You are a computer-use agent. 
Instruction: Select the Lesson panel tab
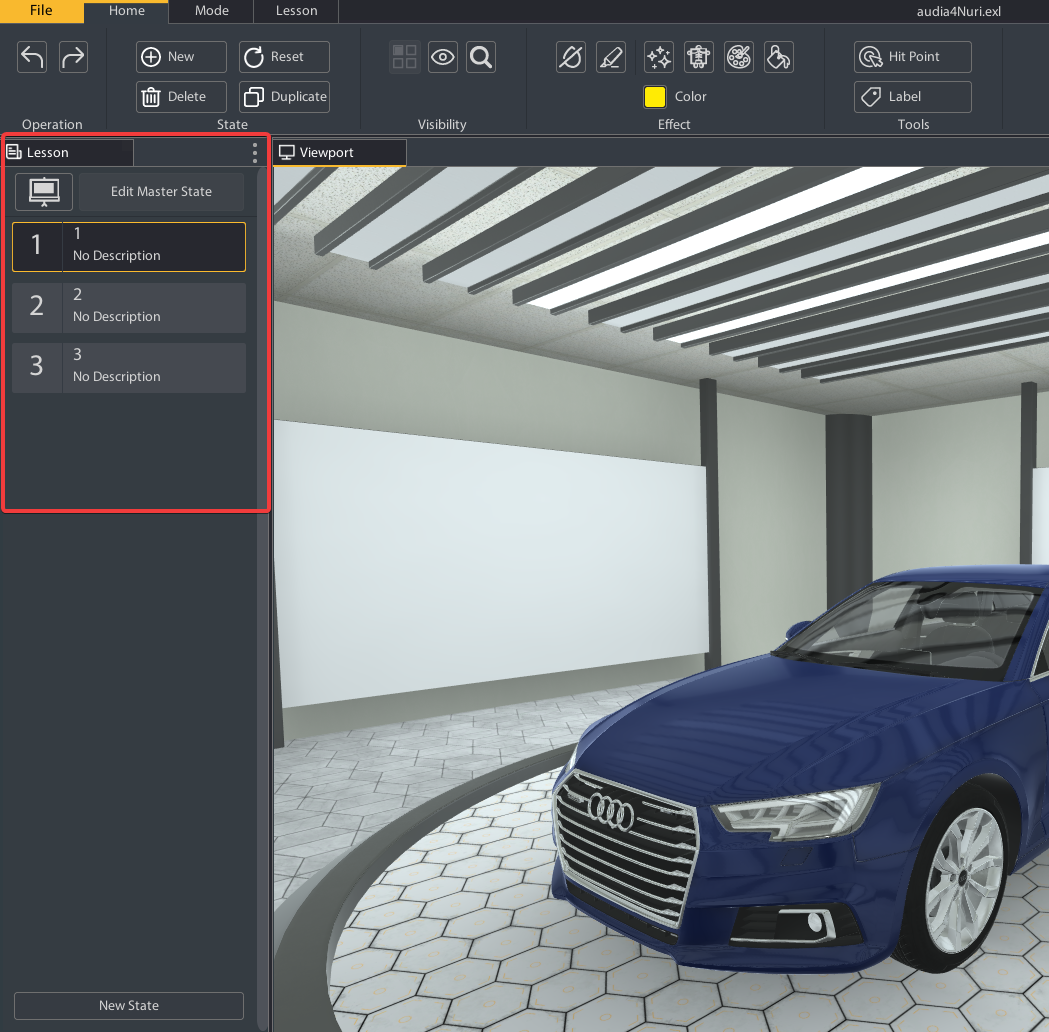click(68, 152)
